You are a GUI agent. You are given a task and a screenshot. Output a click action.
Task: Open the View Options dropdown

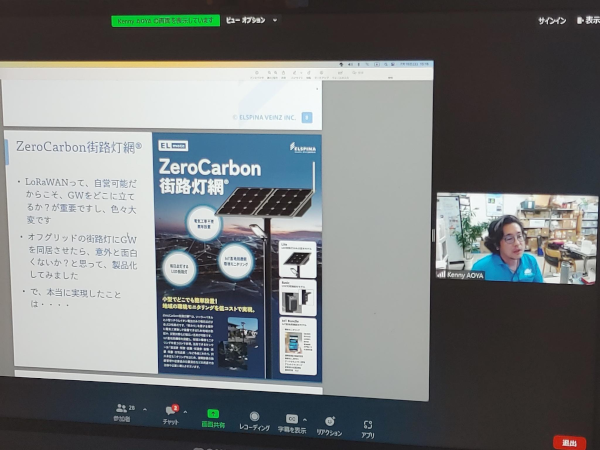(x=251, y=20)
